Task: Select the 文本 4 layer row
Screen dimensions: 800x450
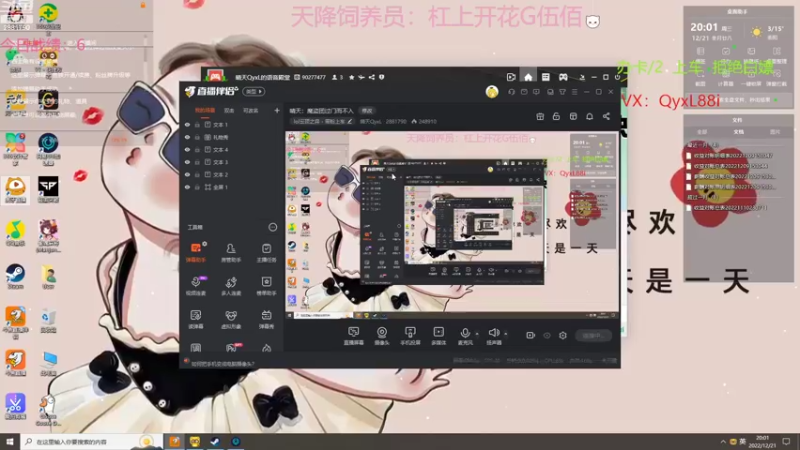Action: 232,149
